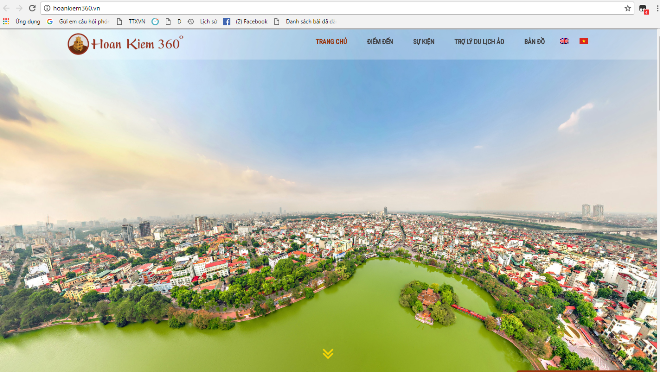The height and width of the screenshot is (372, 660).
Task: View site information icon in address bar
Action: pyautogui.click(x=47, y=8)
